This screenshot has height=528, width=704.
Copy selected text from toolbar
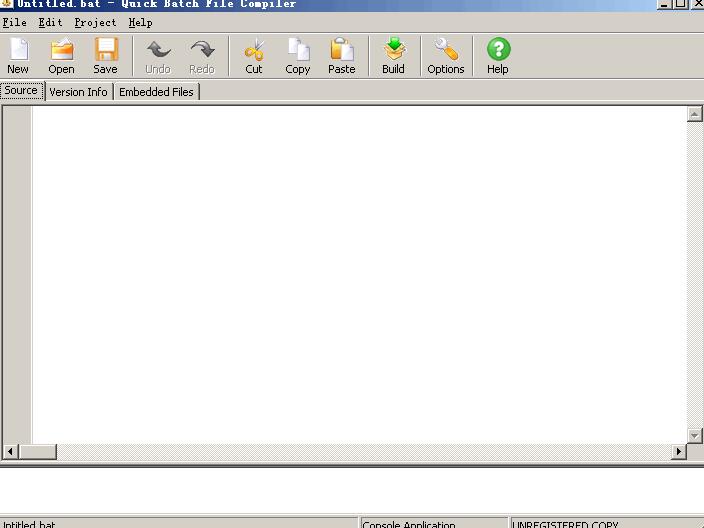(298, 56)
